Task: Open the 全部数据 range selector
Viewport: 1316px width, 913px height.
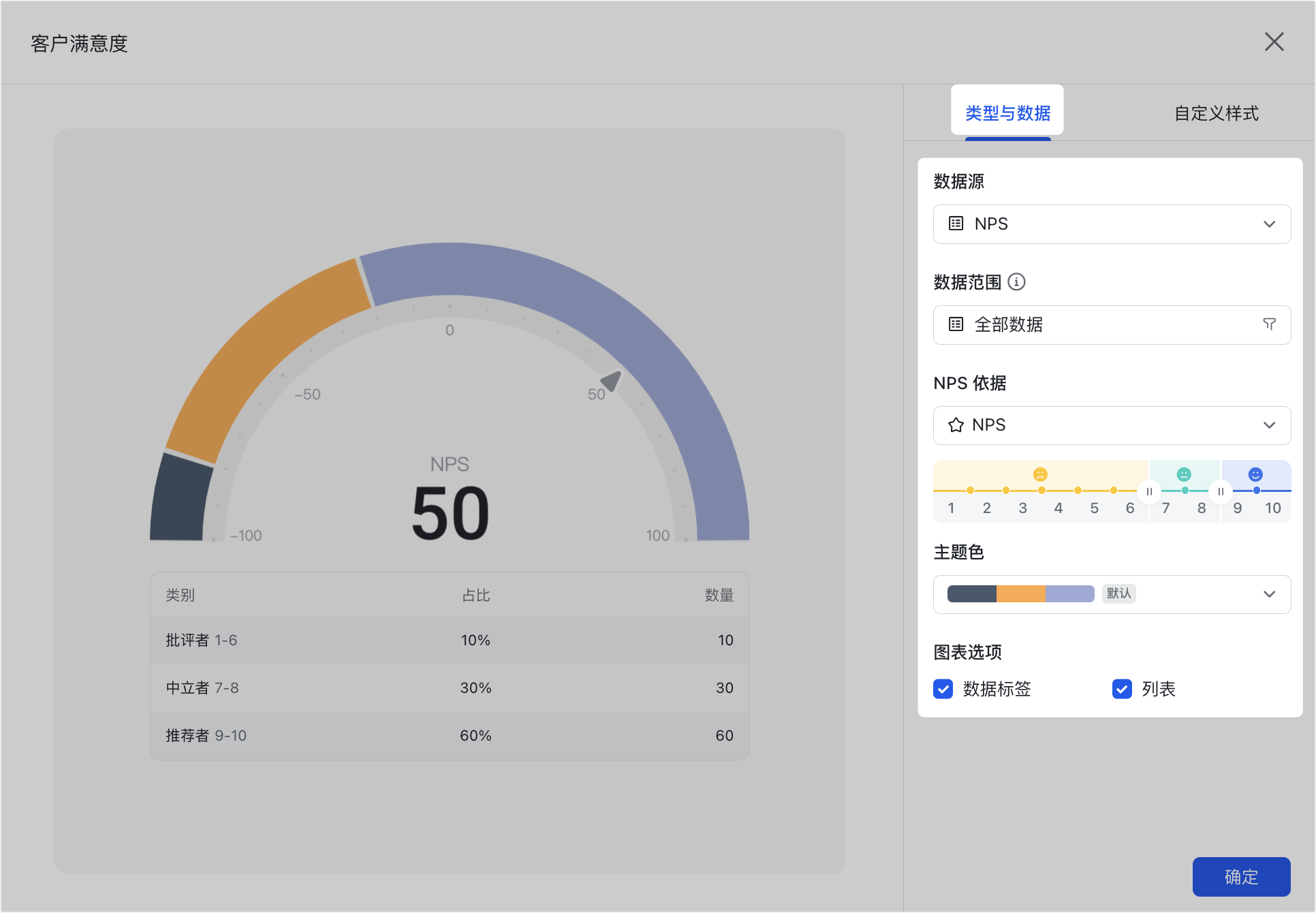Action: click(1112, 324)
